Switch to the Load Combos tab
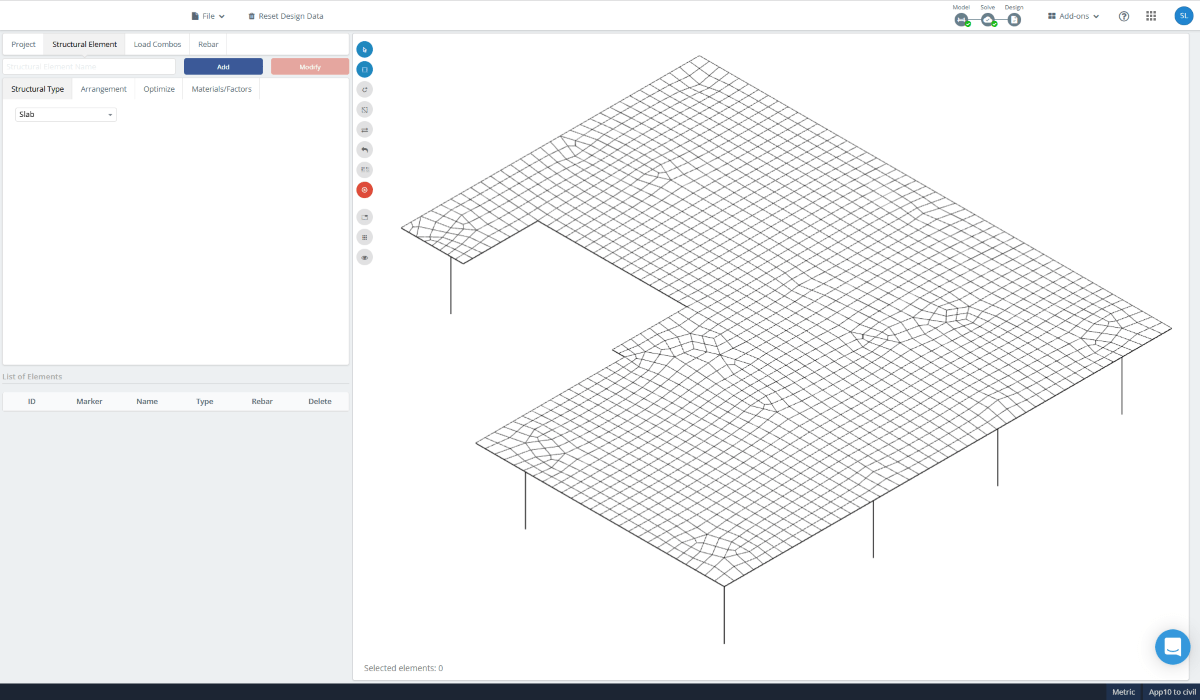Viewport: 1200px width, 700px height. tap(156, 44)
